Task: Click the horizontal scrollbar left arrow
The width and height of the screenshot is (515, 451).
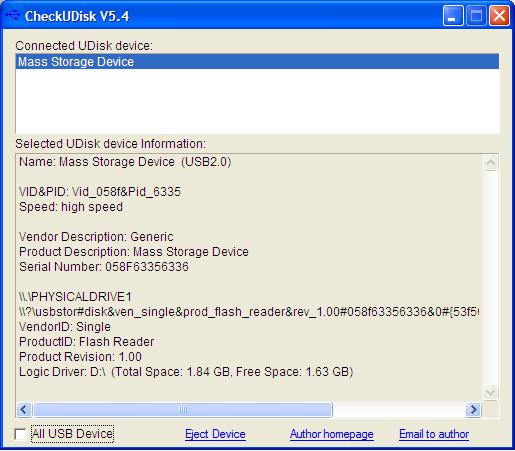Action: click(x=24, y=409)
